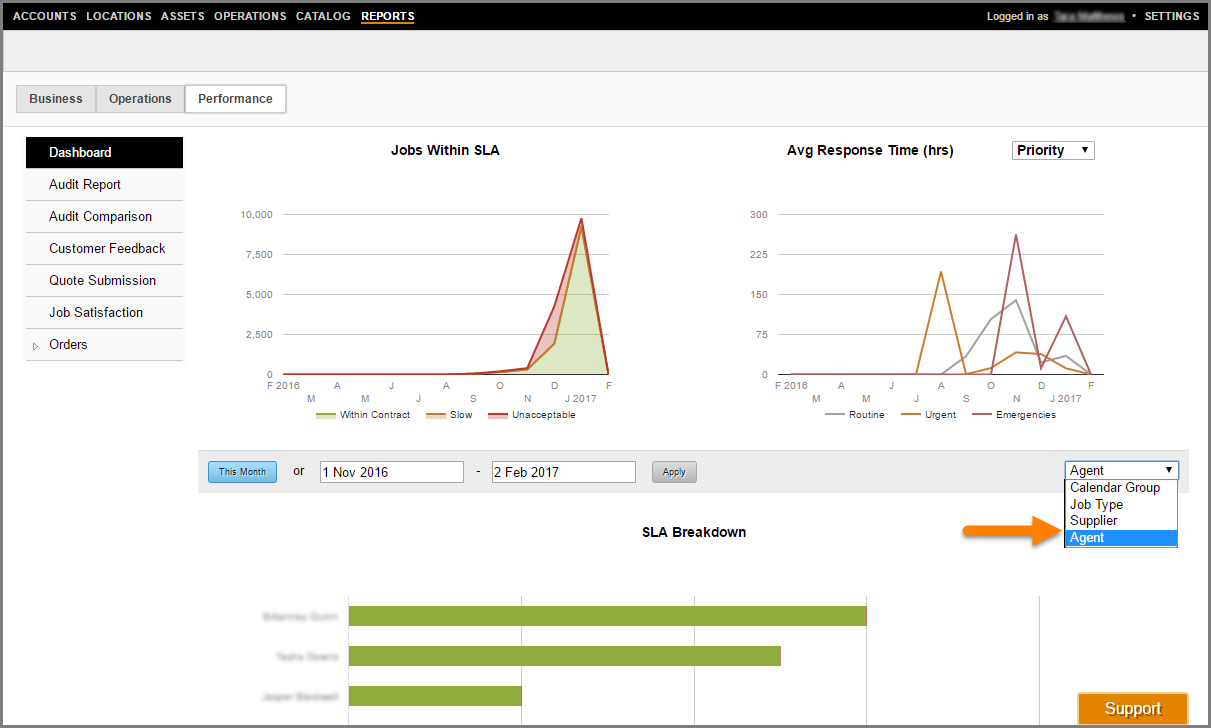Open the Agent breakdown dropdown

(1121, 470)
